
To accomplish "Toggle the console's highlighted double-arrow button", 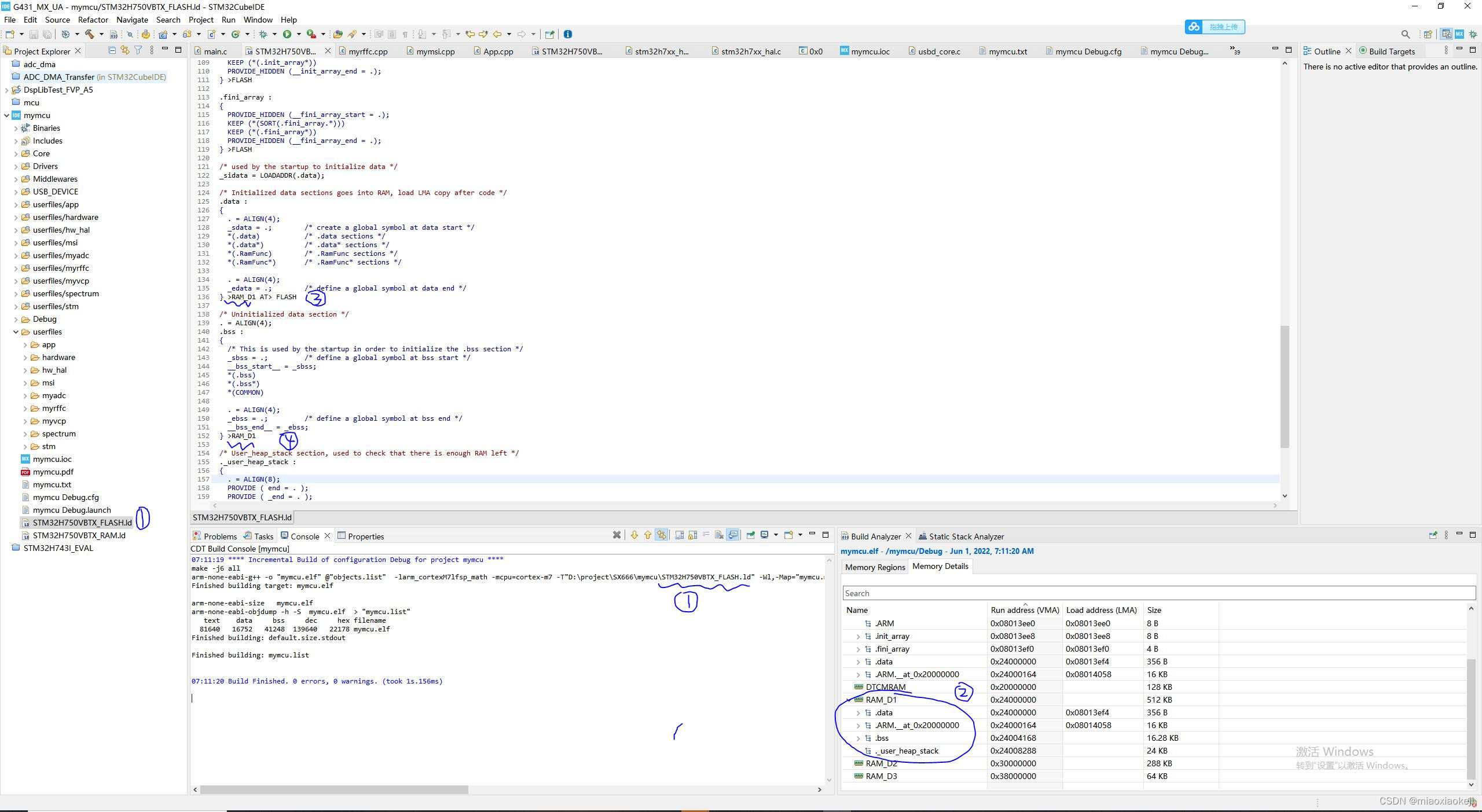I will coord(661,535).
